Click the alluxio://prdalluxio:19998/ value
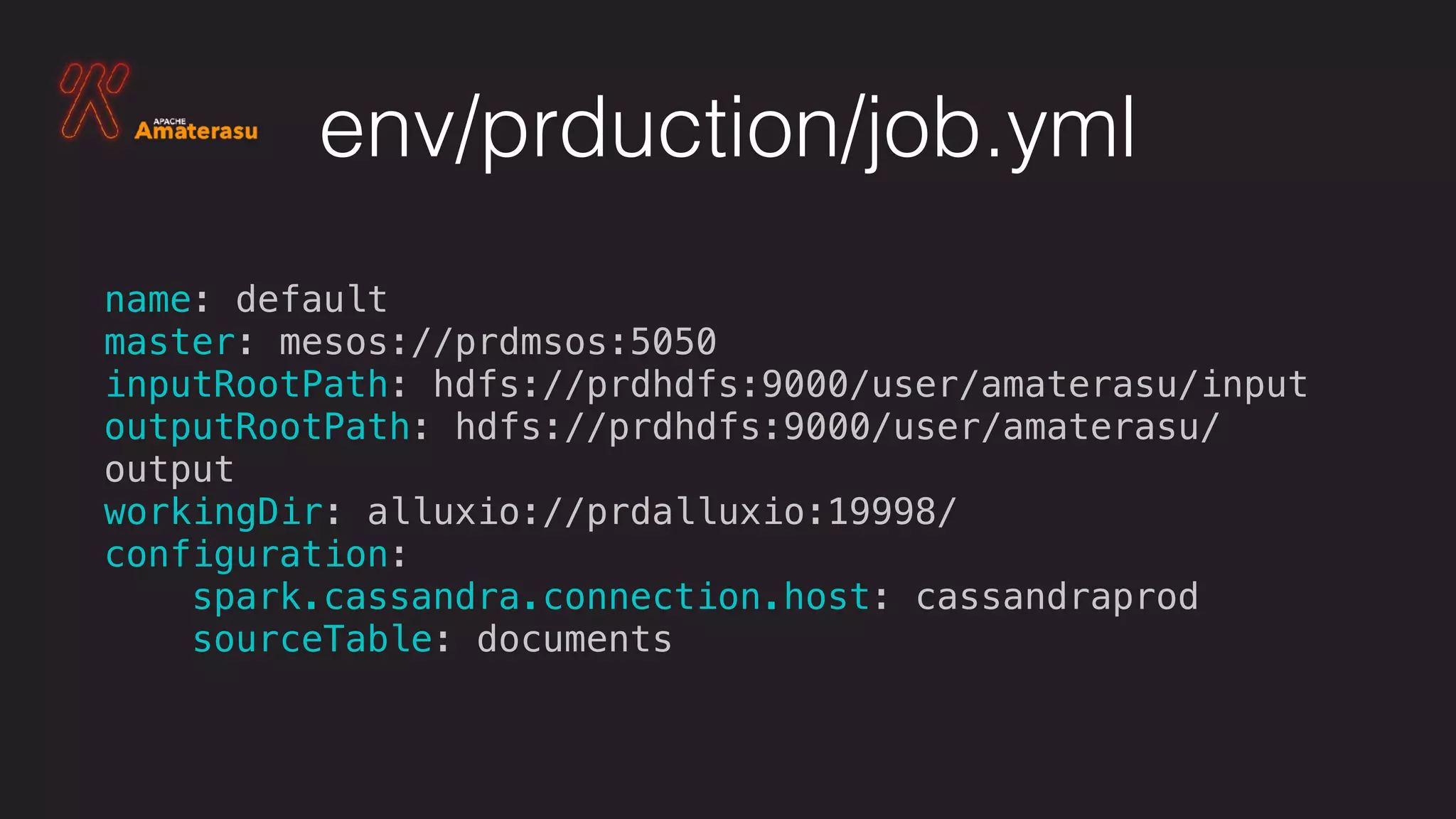 (x=662, y=512)
